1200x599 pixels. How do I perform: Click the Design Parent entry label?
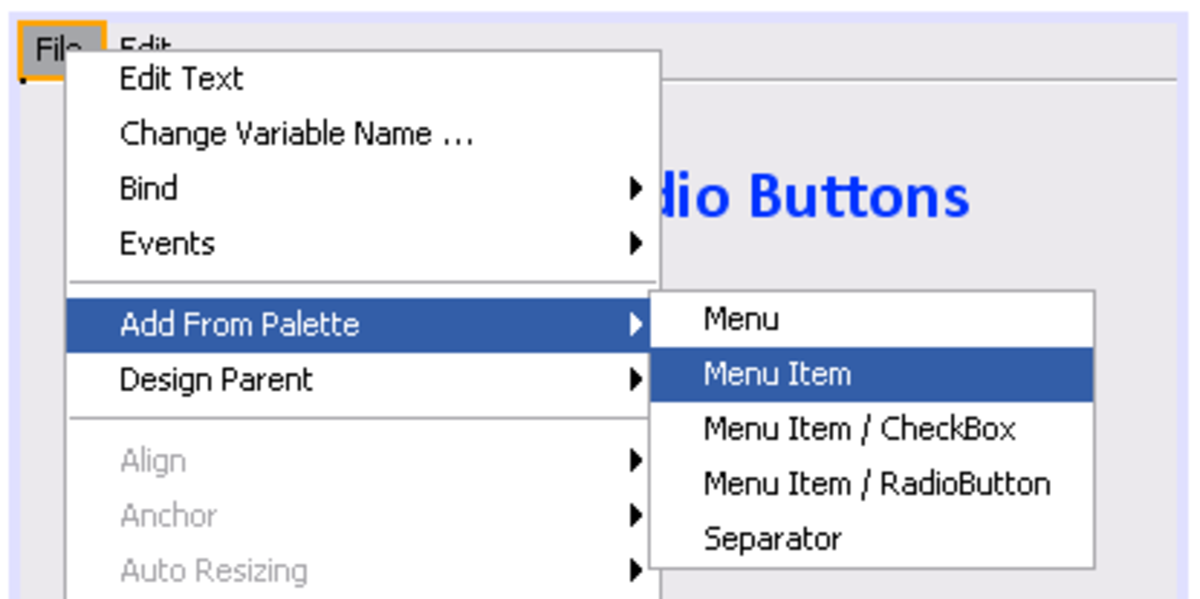tap(216, 380)
